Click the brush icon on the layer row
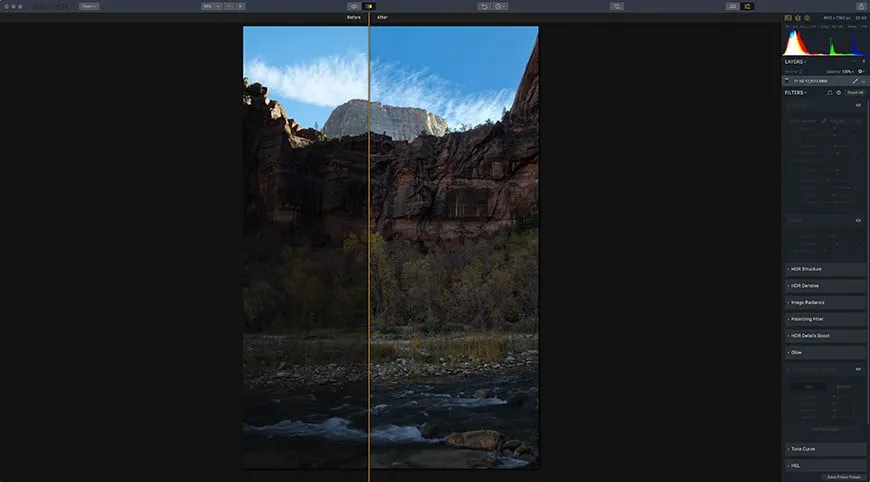Image resolution: width=870 pixels, height=482 pixels. click(x=854, y=81)
